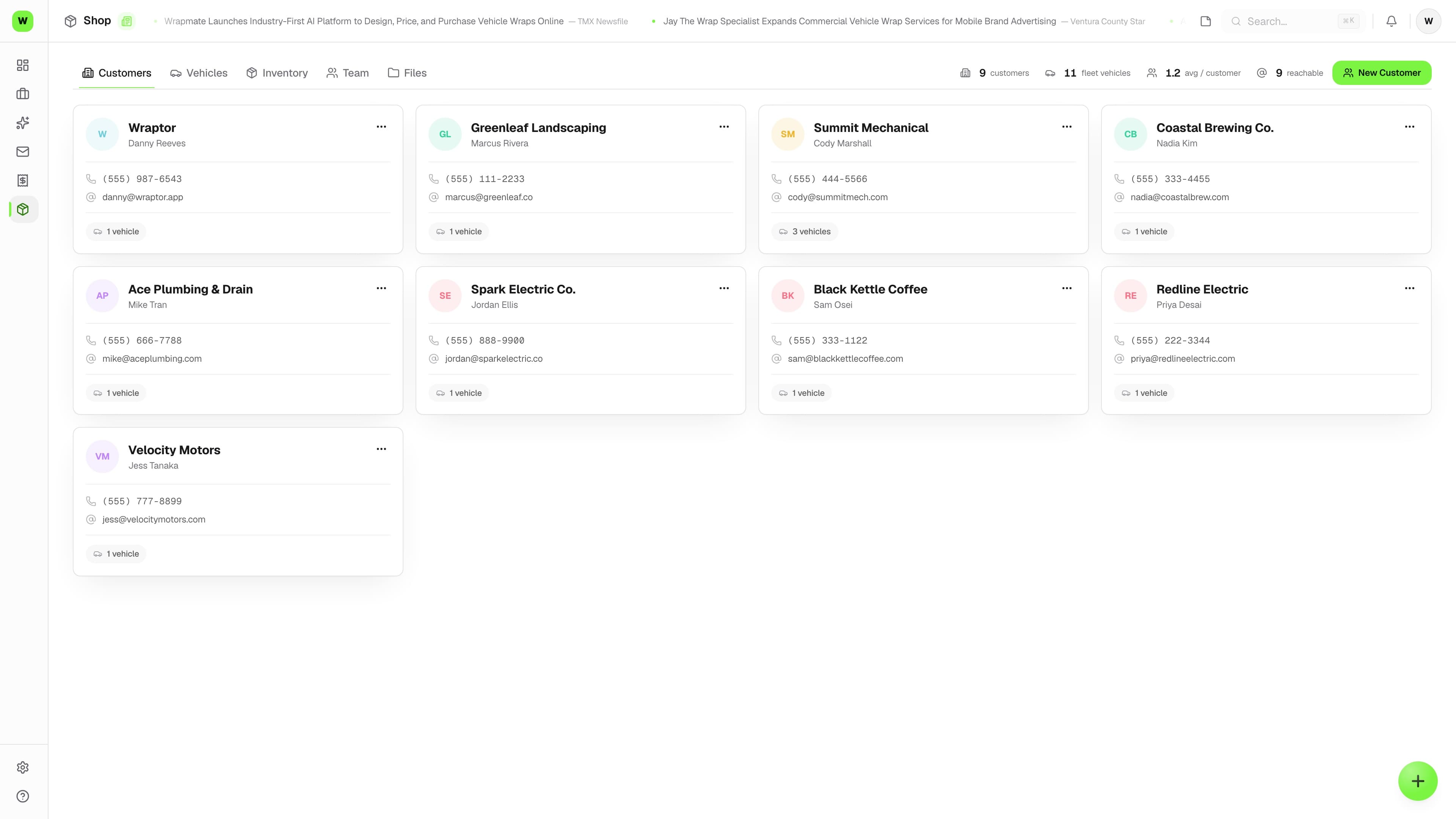
Task: Click email jess@velocitymotors.com
Action: 154,519
